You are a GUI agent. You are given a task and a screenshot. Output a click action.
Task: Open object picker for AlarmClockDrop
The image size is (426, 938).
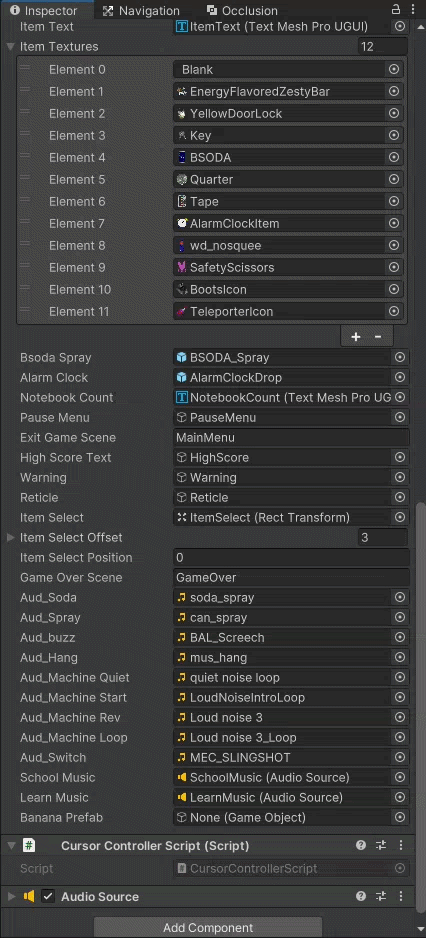[x=400, y=377]
